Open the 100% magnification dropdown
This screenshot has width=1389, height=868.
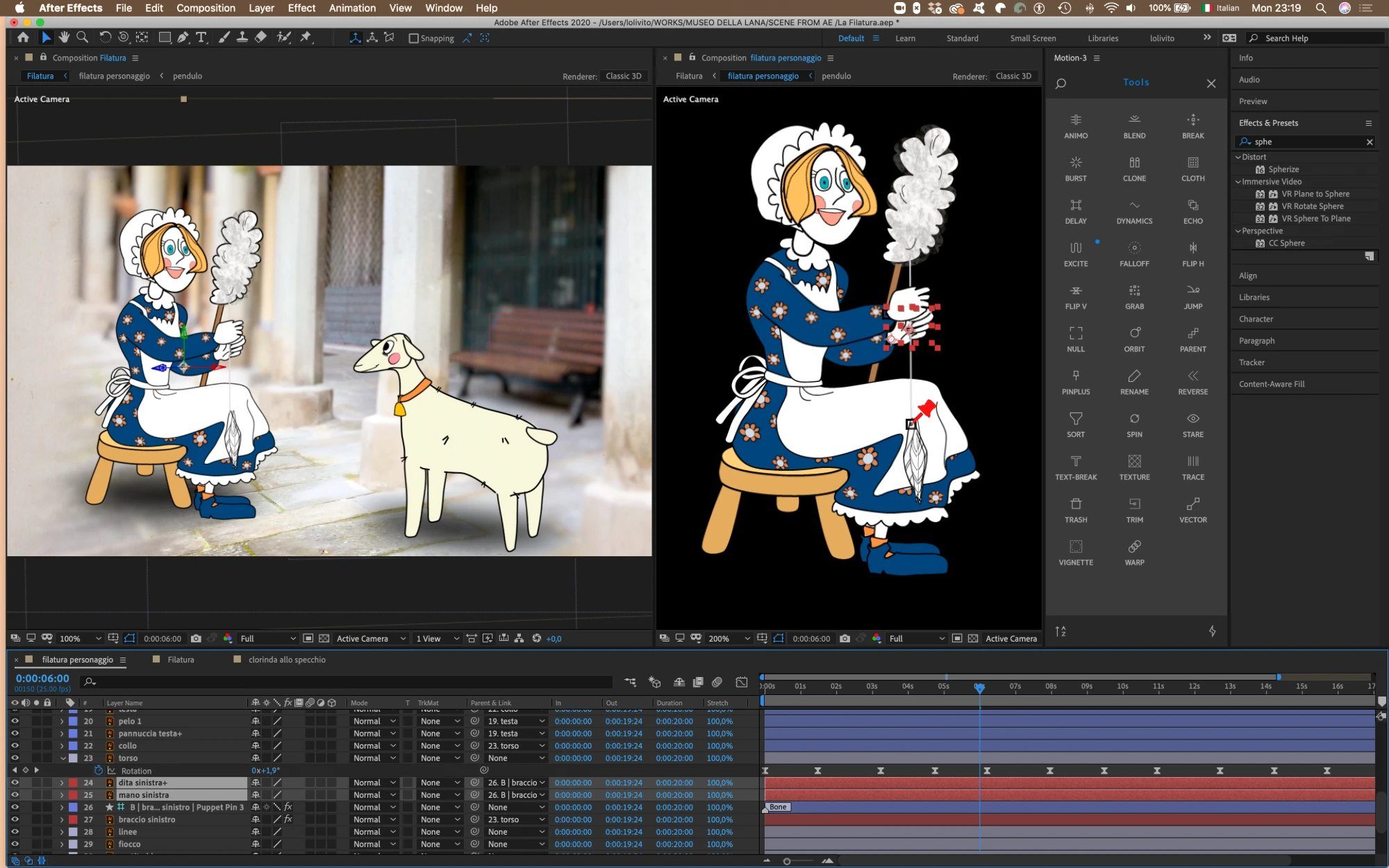pyautogui.click(x=80, y=638)
